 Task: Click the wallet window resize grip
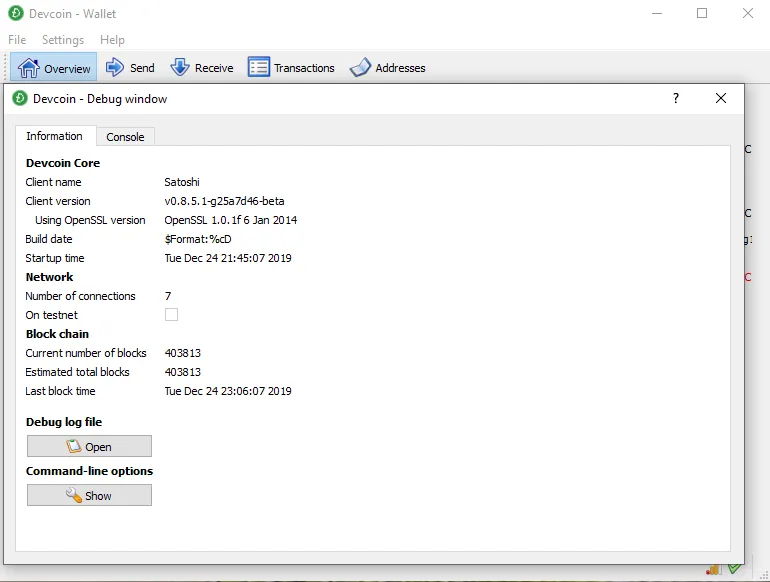(x=764, y=575)
